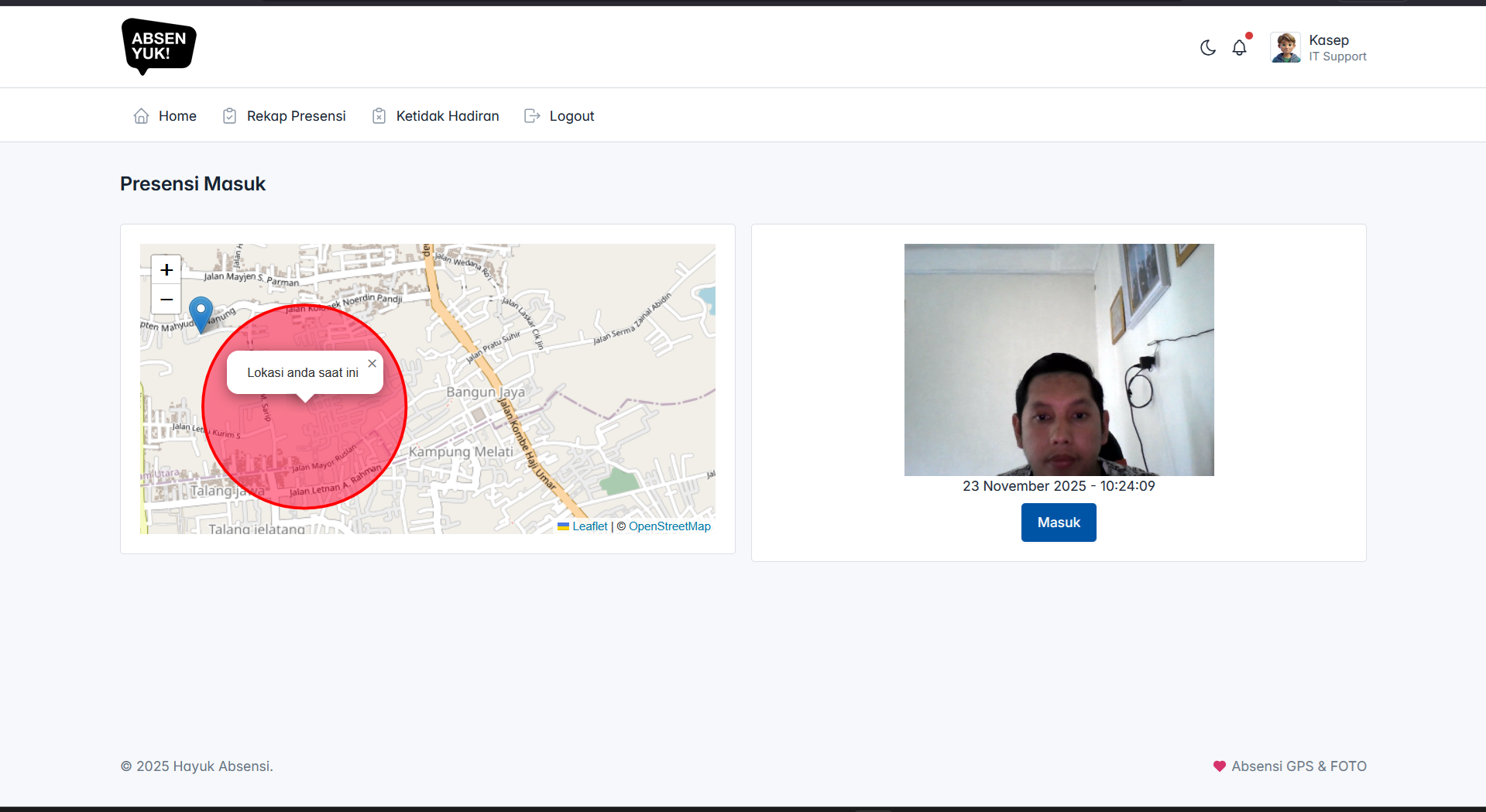Click the Leaflet attribution link

[x=590, y=526]
